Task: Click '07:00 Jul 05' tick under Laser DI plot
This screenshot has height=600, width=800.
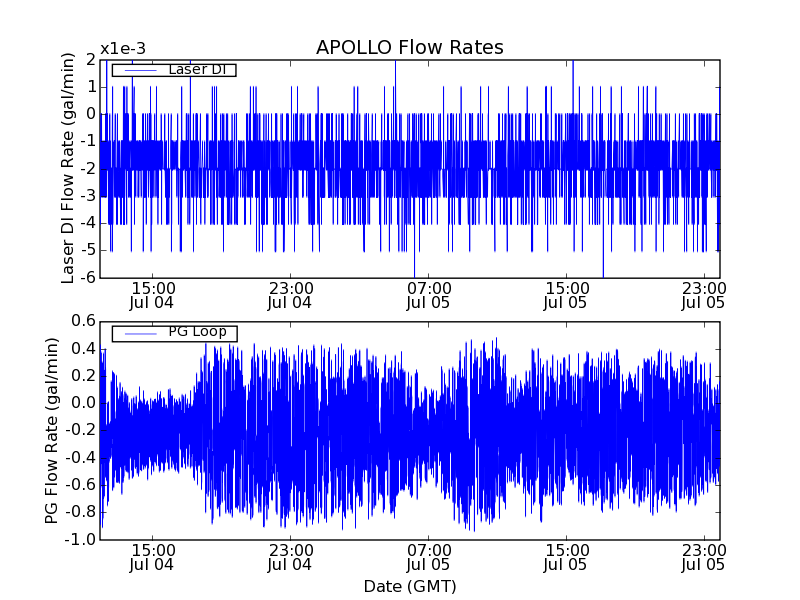Action: 428,295
